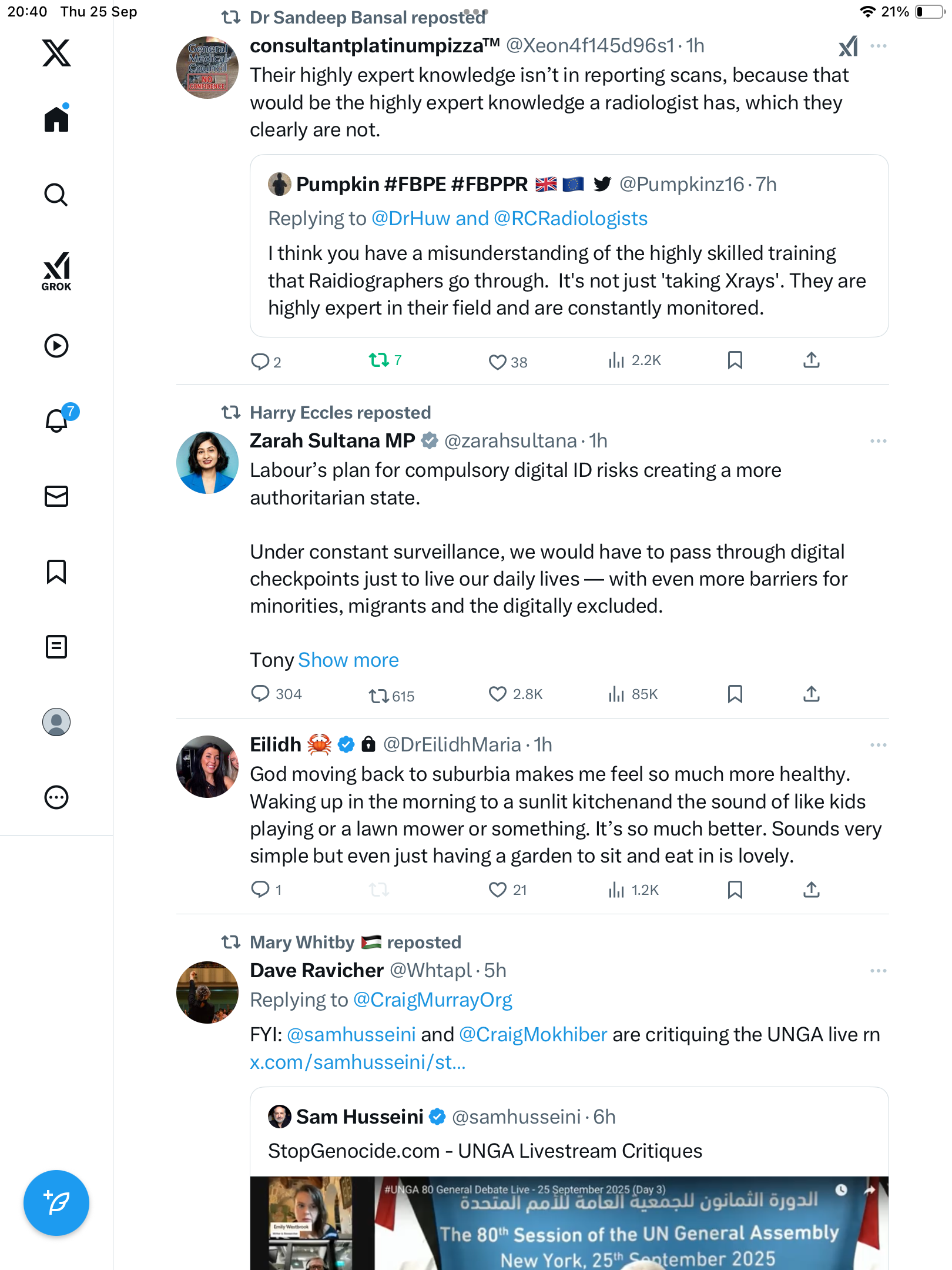
Task: Open direct messages envelope icon
Action: 56,496
